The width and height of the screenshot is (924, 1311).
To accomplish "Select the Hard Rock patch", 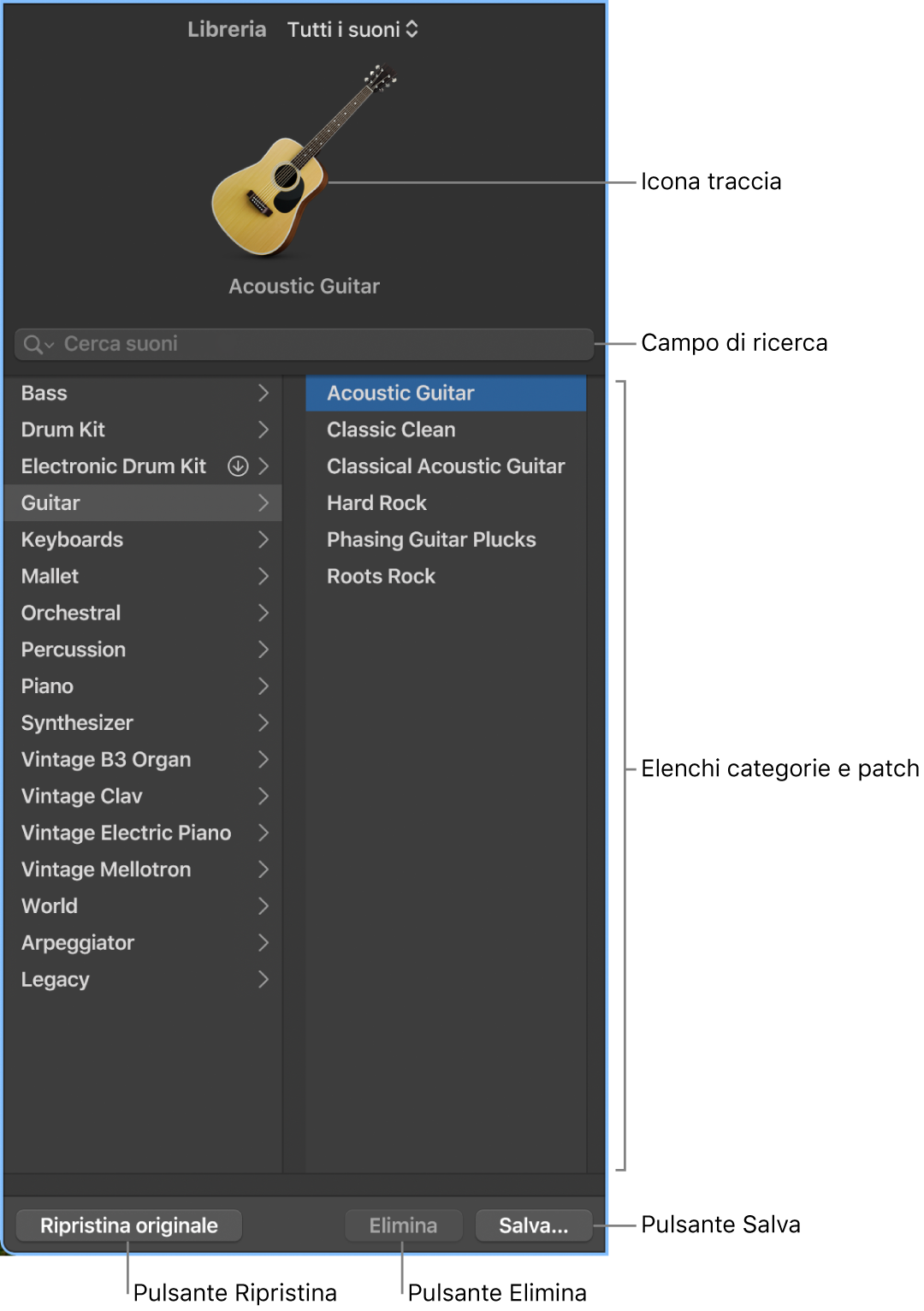I will 376,503.
